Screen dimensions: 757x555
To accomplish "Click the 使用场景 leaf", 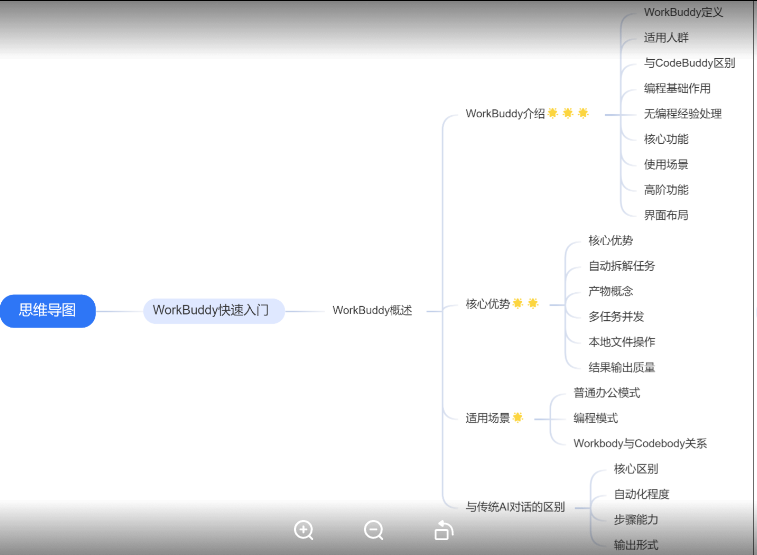I will (x=666, y=165).
